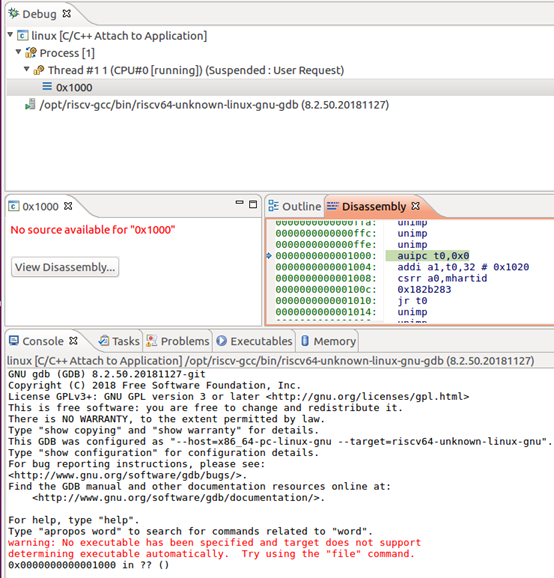Collapse the Process [1] tree node
Screen dimensions: 554x578
pos(18,52)
